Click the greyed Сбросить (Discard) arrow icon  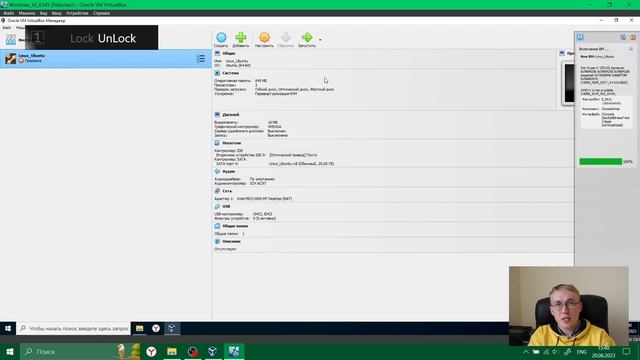click(285, 38)
